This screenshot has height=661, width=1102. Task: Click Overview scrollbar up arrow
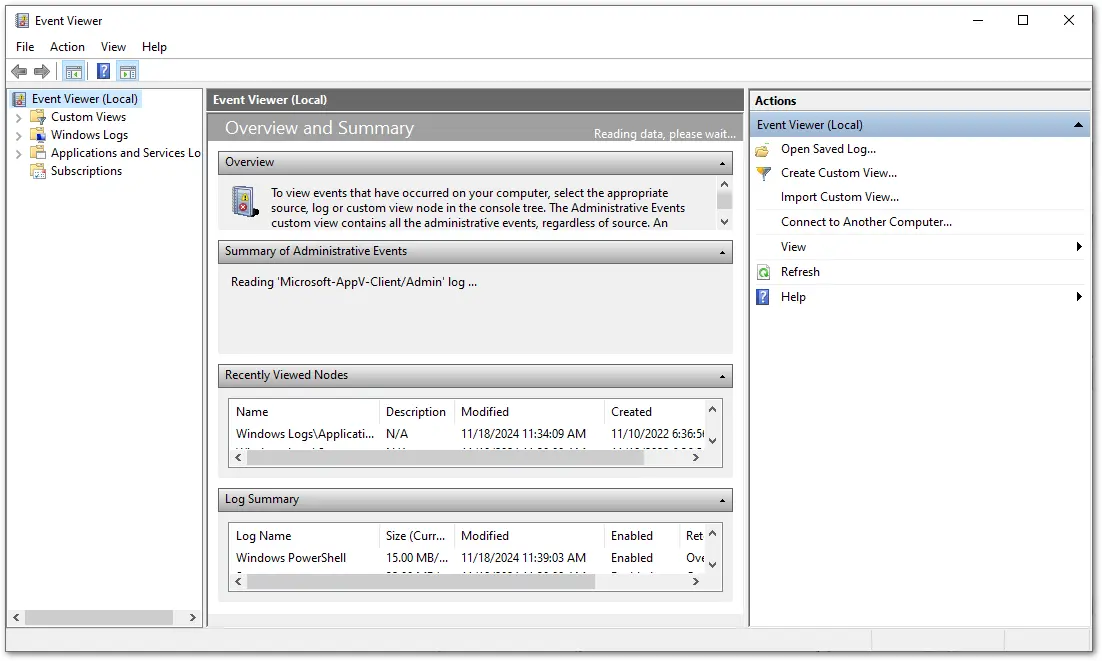(x=724, y=184)
